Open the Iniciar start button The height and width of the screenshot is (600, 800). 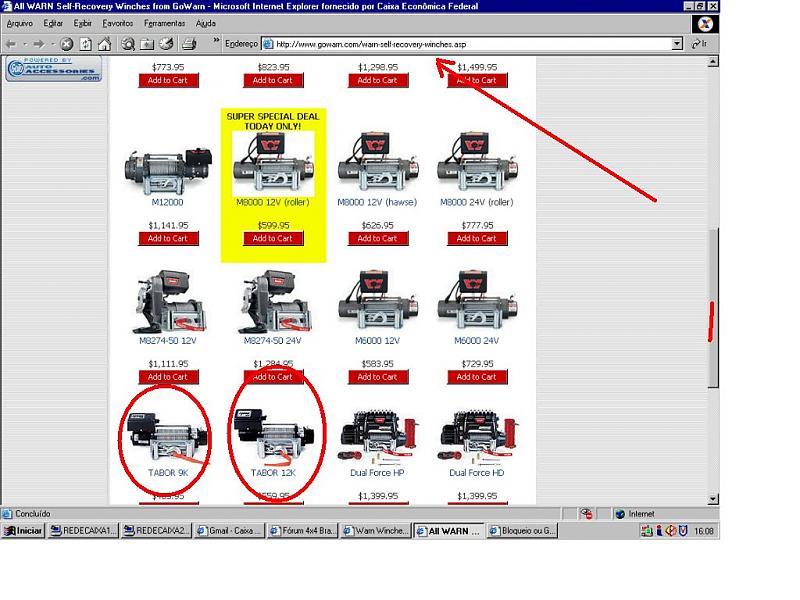[x=23, y=531]
